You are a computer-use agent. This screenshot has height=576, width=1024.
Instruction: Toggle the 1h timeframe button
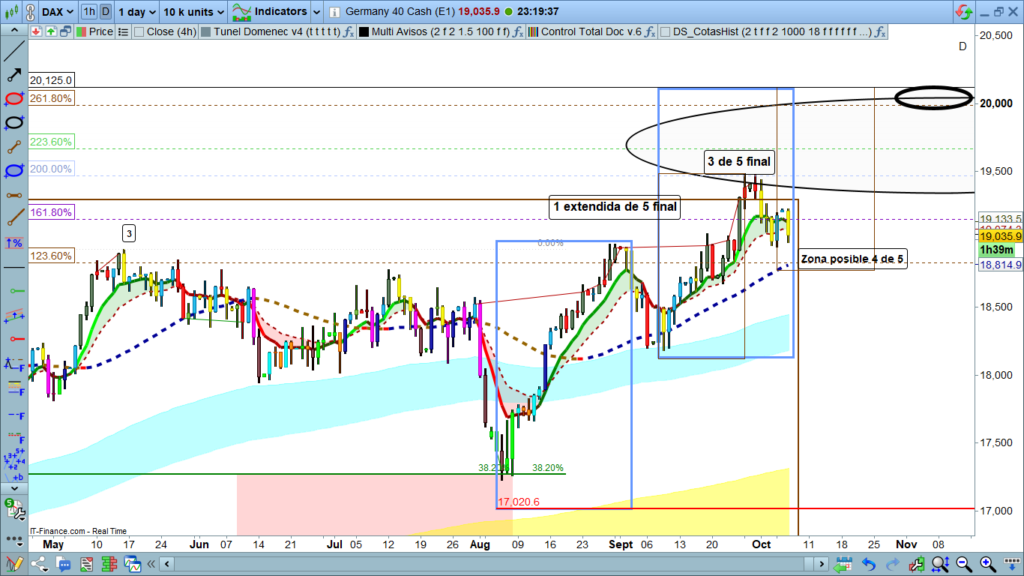click(x=90, y=12)
